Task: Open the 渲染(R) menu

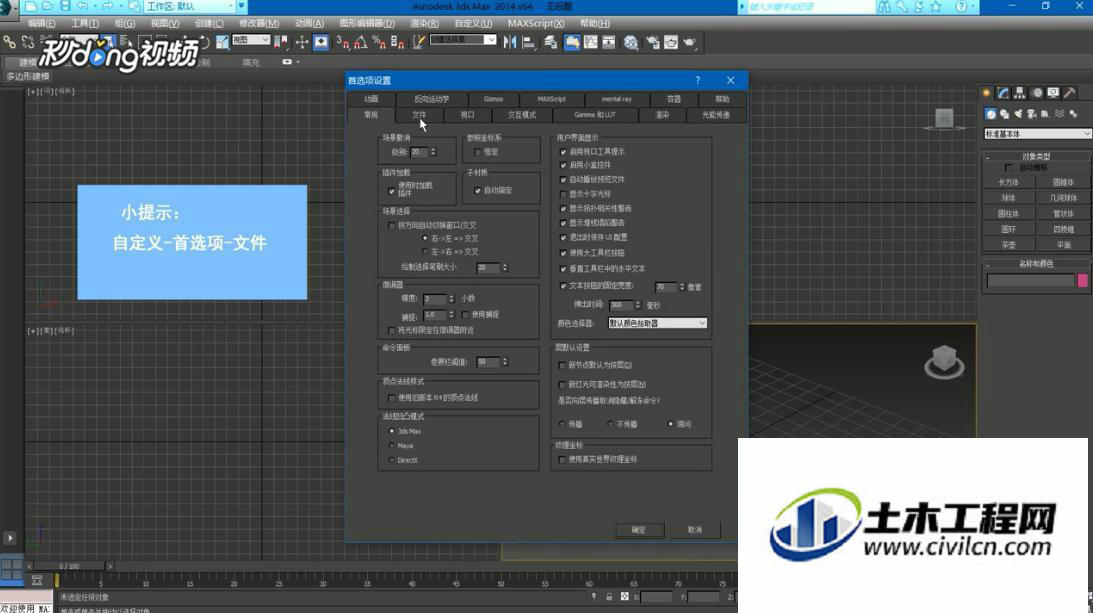Action: [425, 24]
